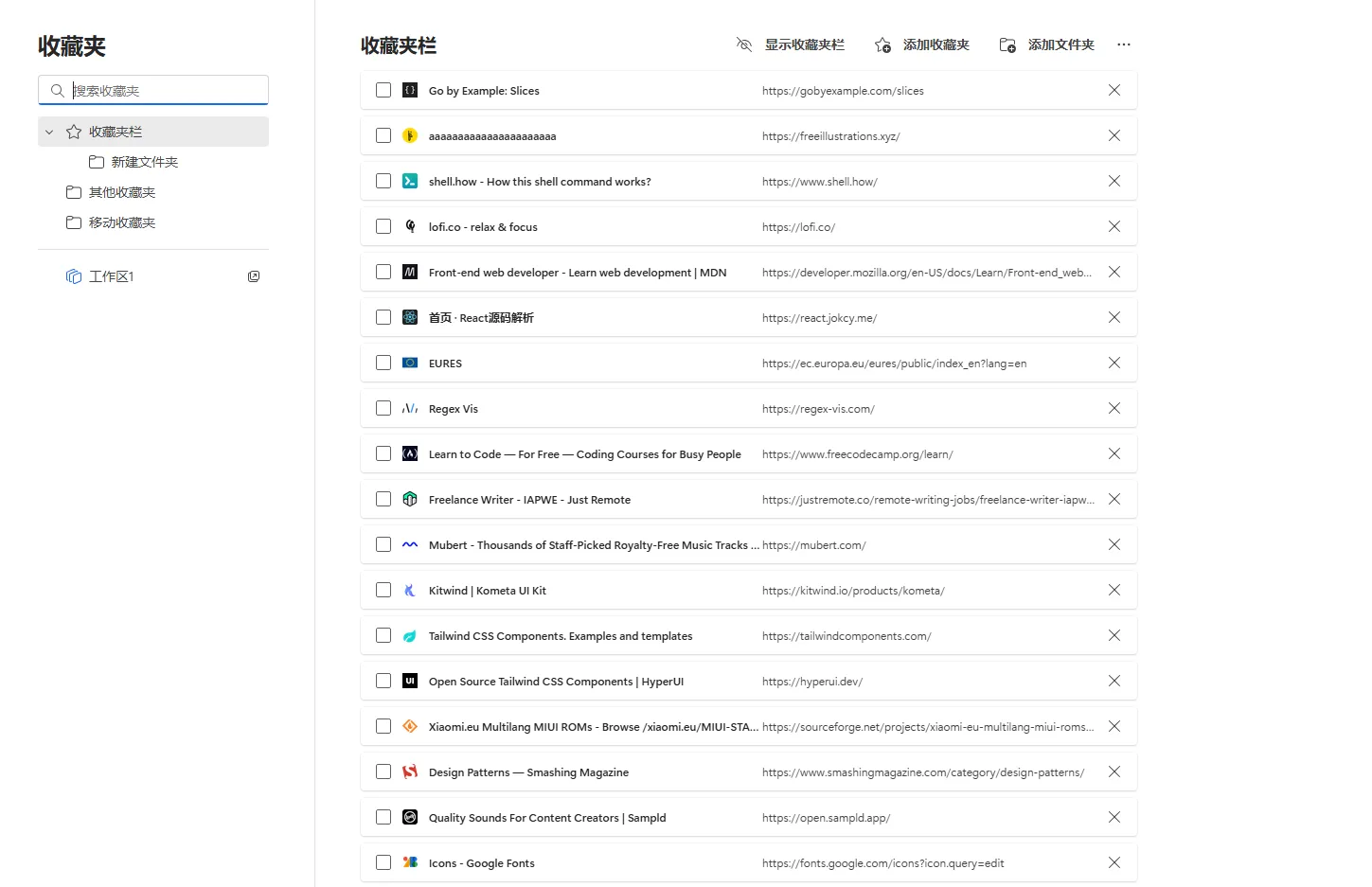Click the 添加文件夹 folder icon
The width and height of the screenshot is (1372, 887).
point(1007,44)
